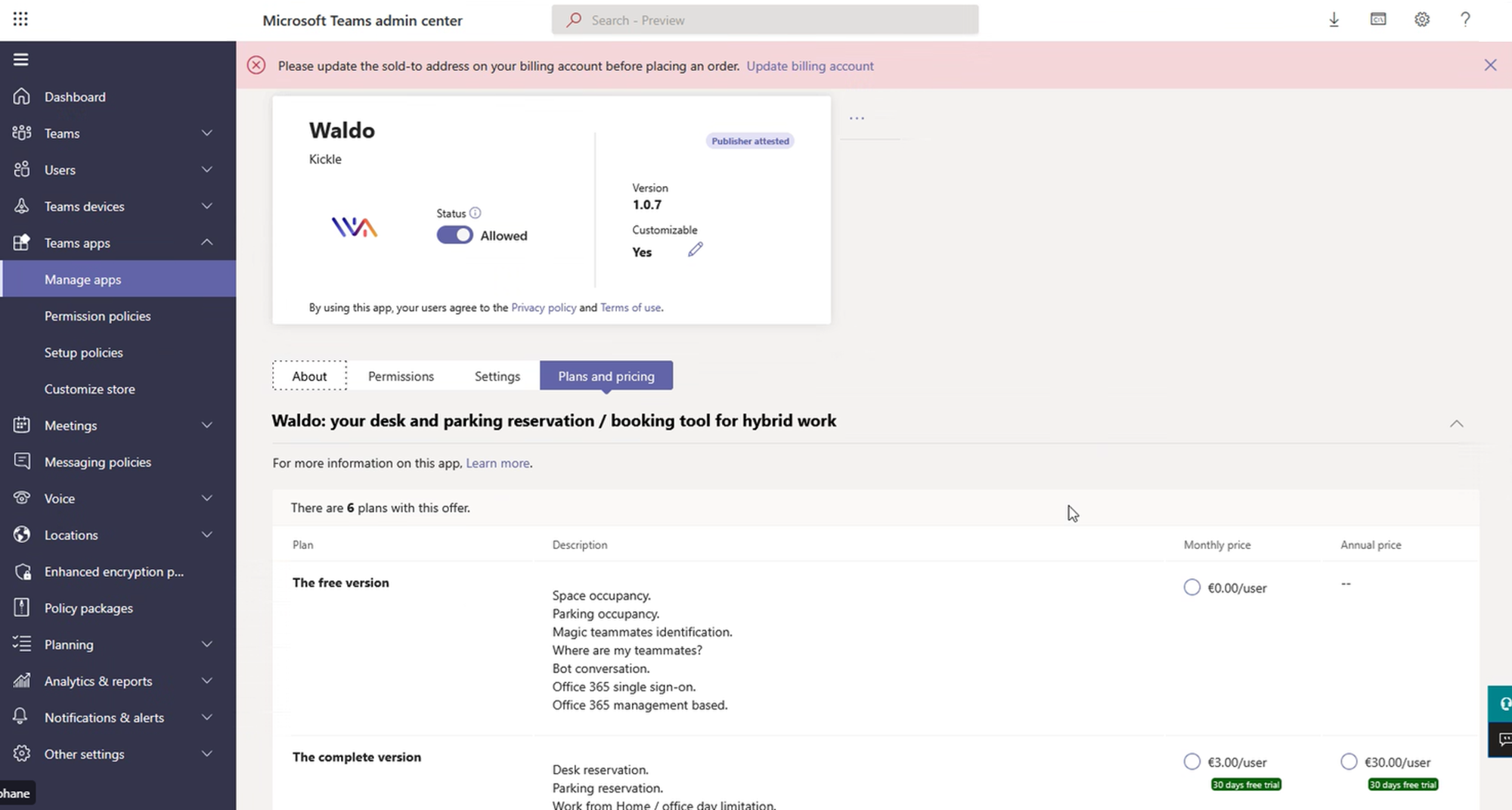Click the Teams group icon in sidebar
Image resolution: width=1512 pixels, height=810 pixels.
click(21, 132)
